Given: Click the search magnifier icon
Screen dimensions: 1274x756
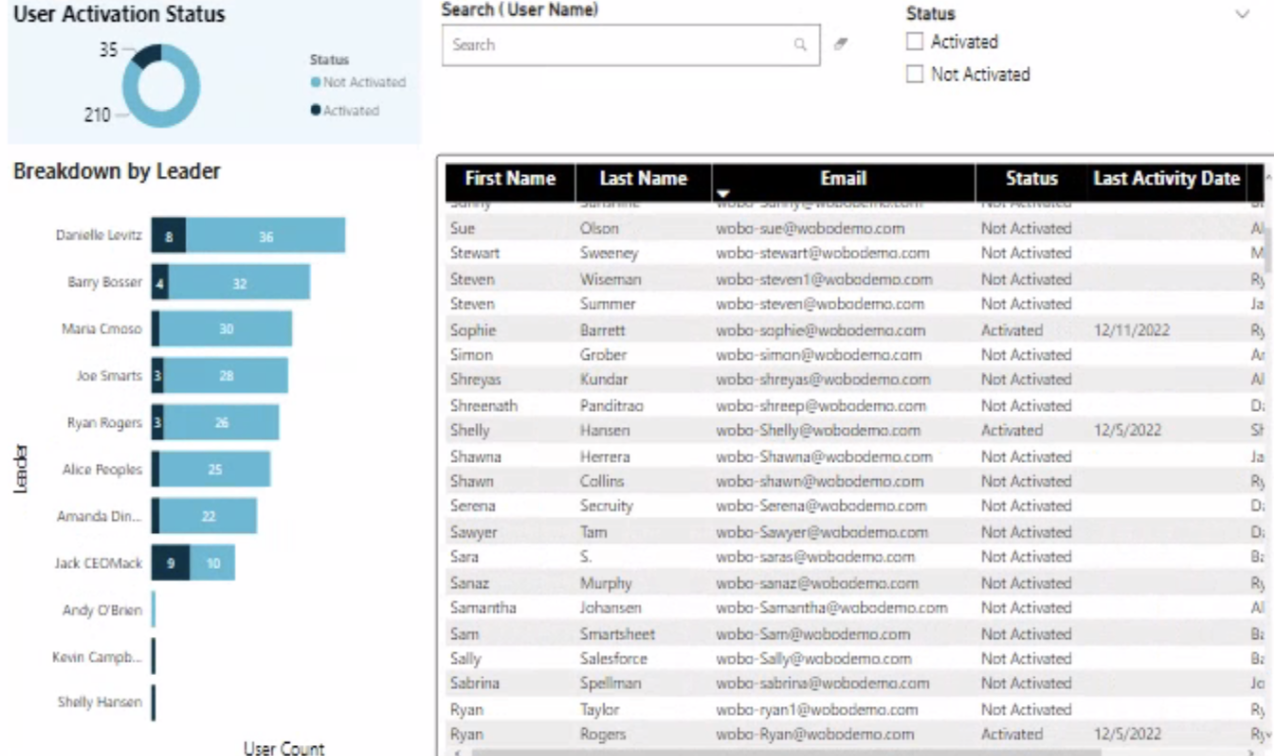Looking at the screenshot, I should click(800, 45).
